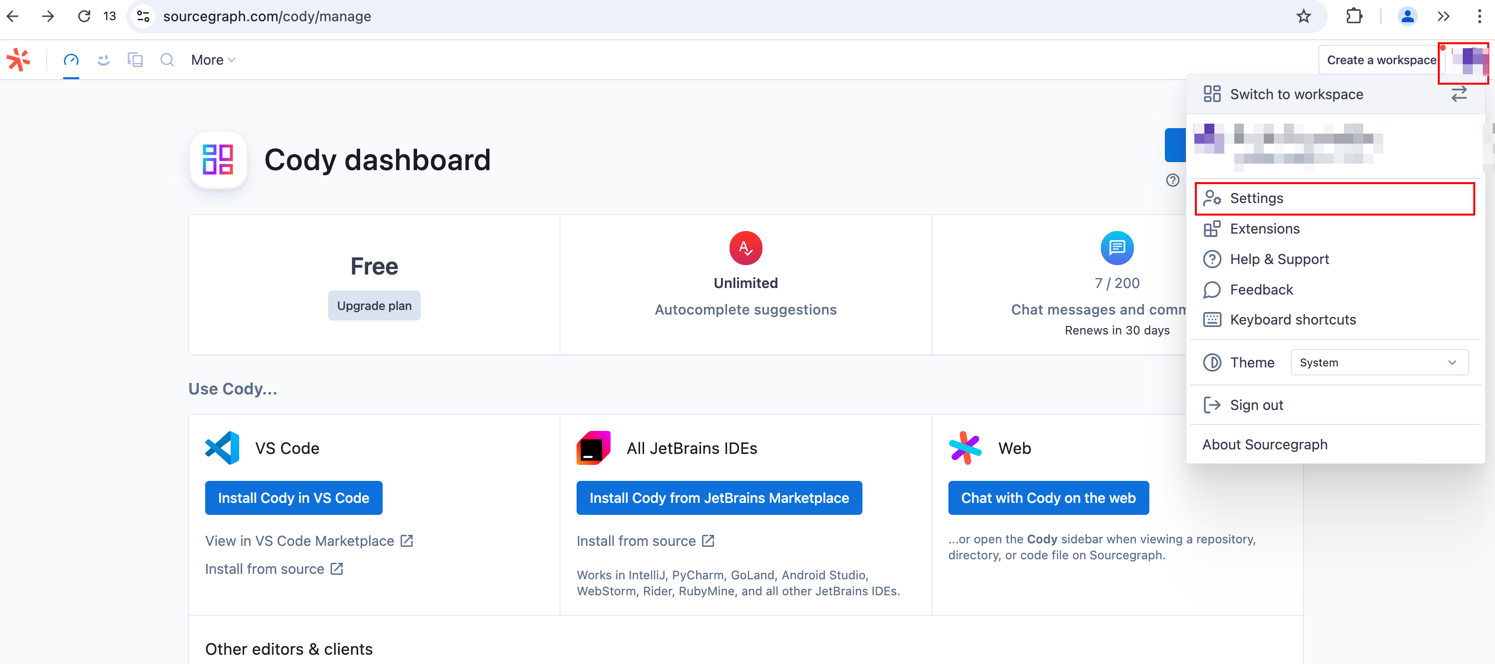1495x664 pixels.
Task: Open View in VS Code Marketplace link
Action: click(300, 541)
